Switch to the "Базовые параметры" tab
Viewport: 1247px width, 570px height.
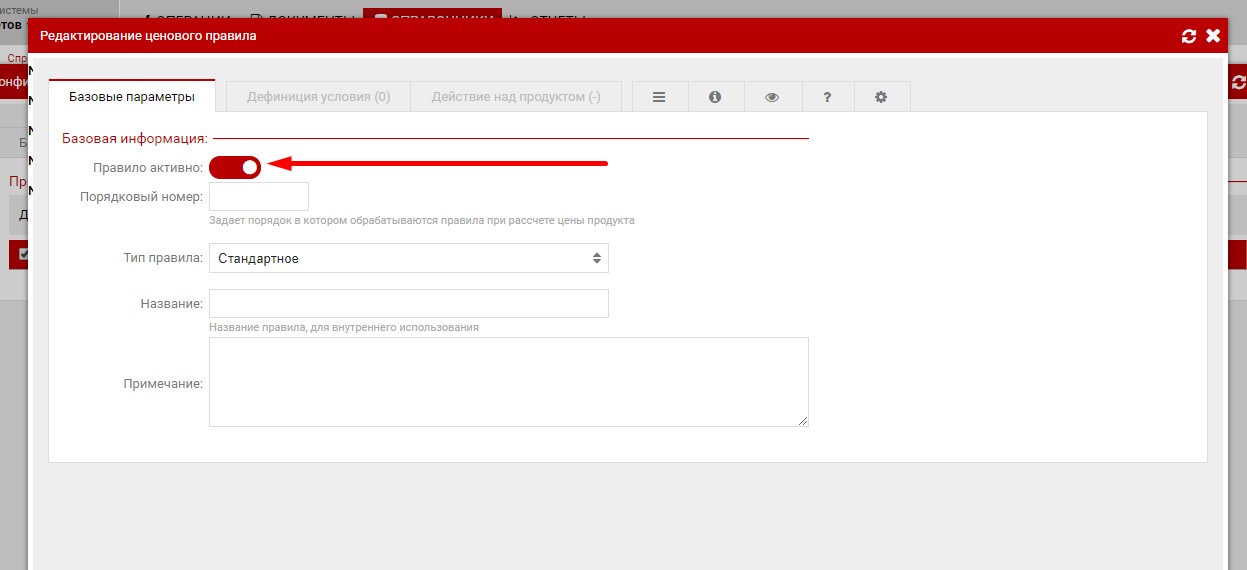click(132, 97)
